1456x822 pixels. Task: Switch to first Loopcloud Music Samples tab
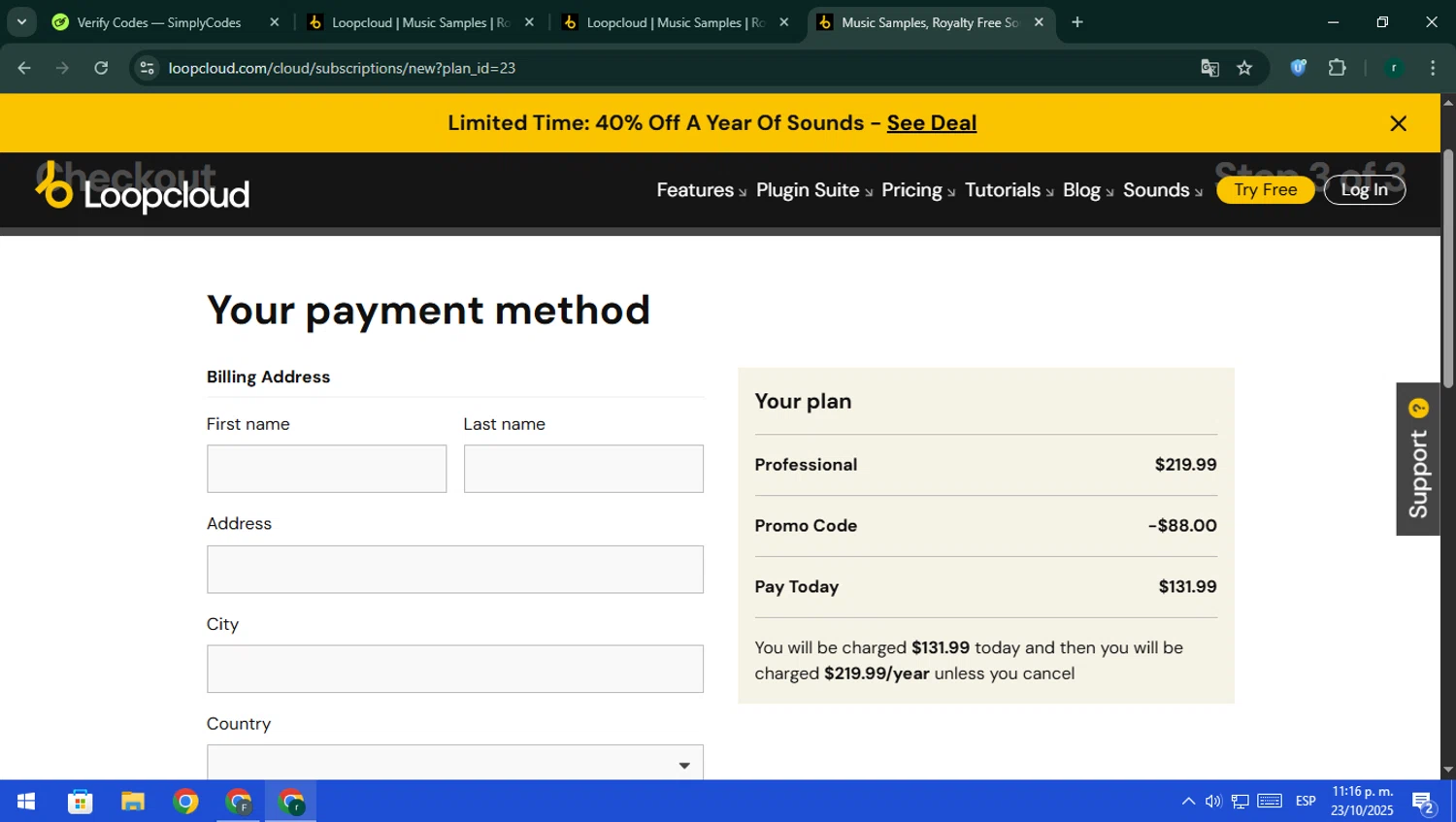[420, 22]
